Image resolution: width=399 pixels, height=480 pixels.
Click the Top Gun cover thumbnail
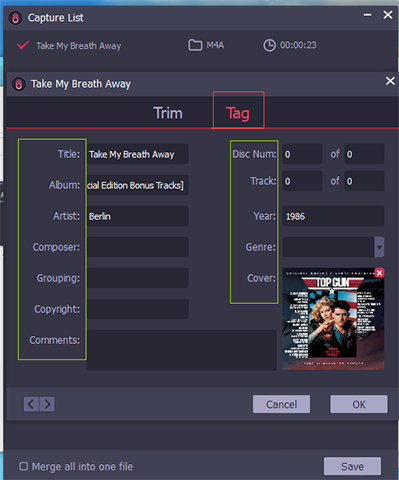pos(333,319)
